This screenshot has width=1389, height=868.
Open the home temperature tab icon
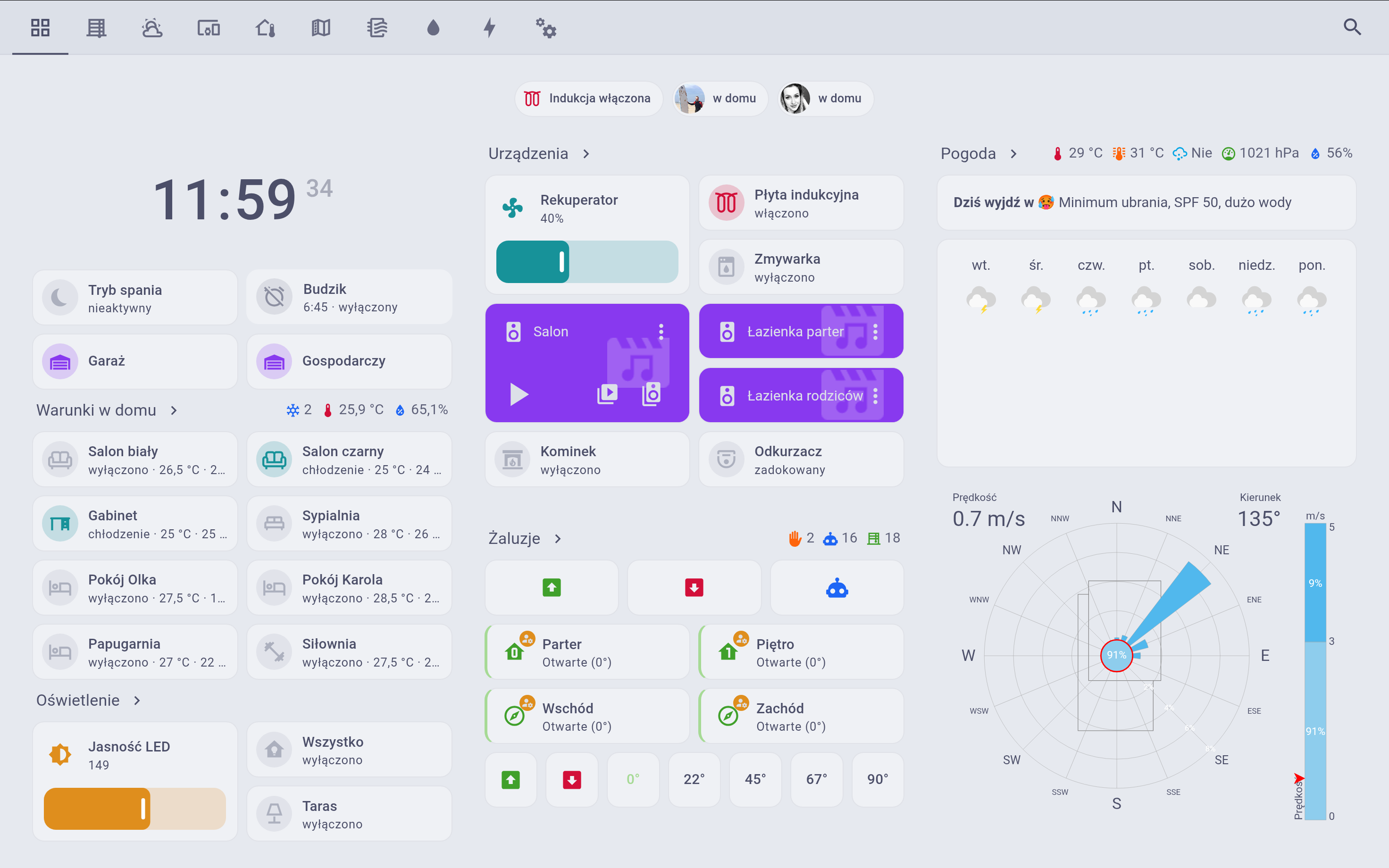click(265, 27)
